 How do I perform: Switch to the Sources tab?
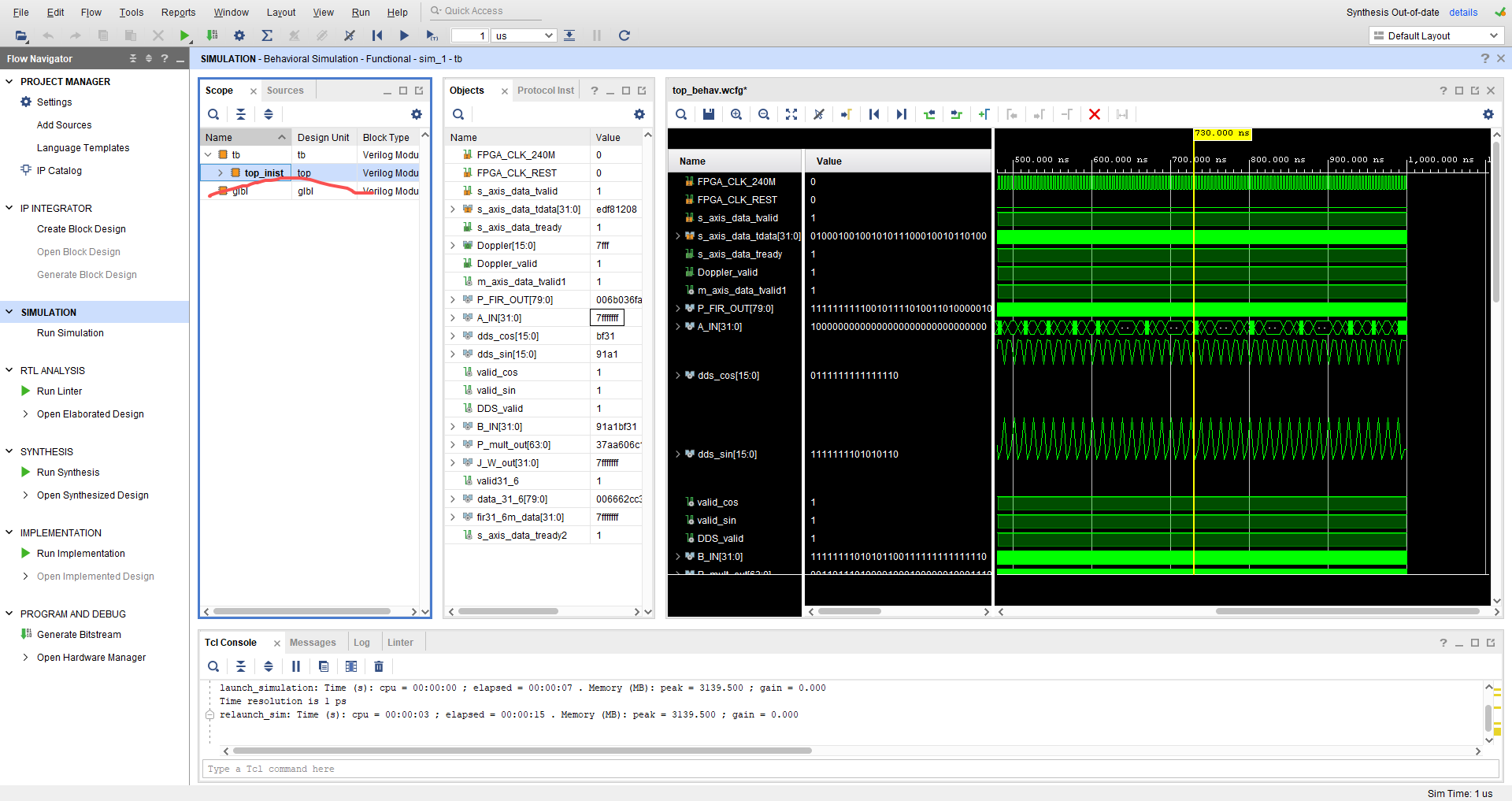284,91
